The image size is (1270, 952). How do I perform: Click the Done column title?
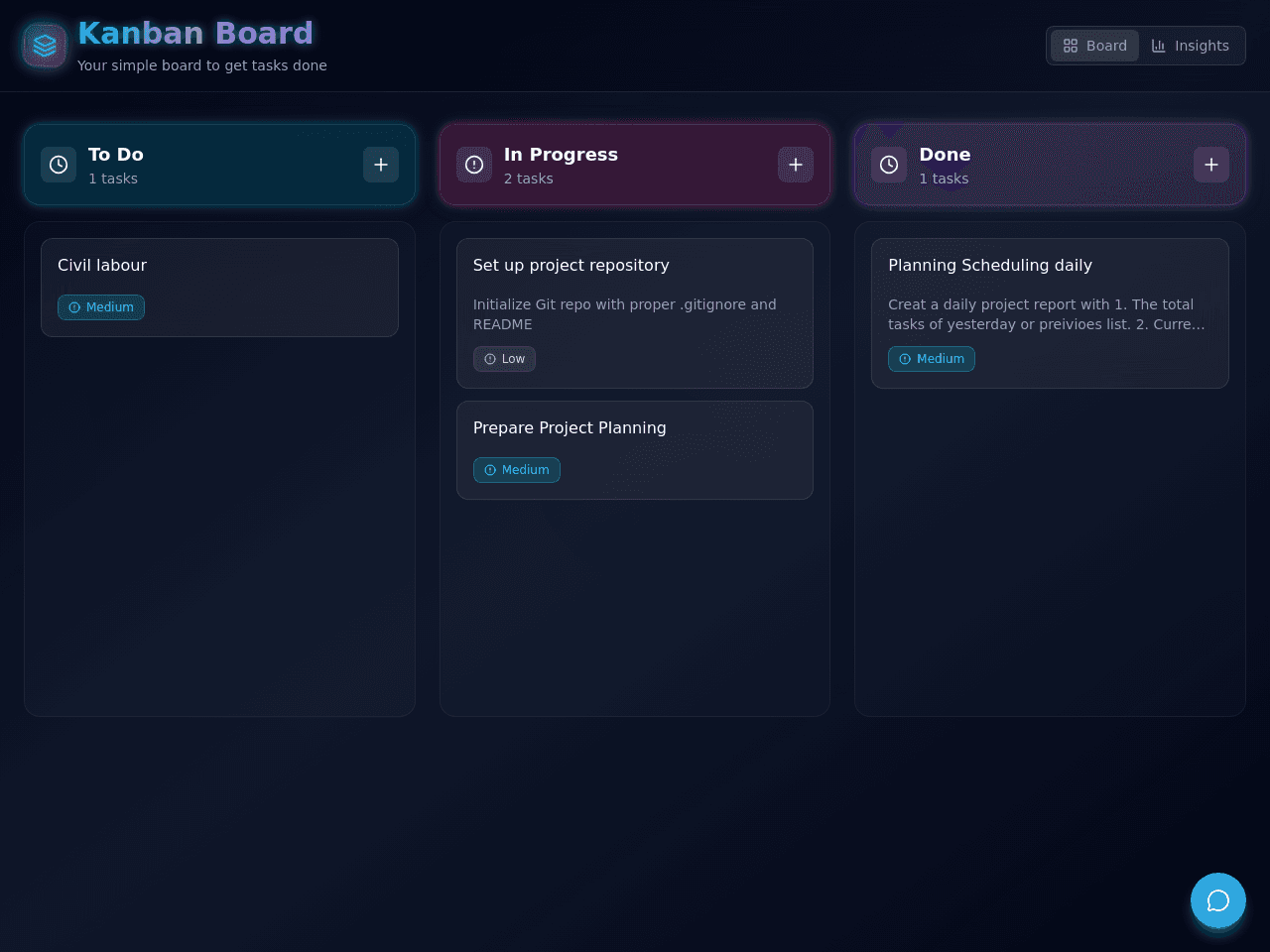pos(945,155)
